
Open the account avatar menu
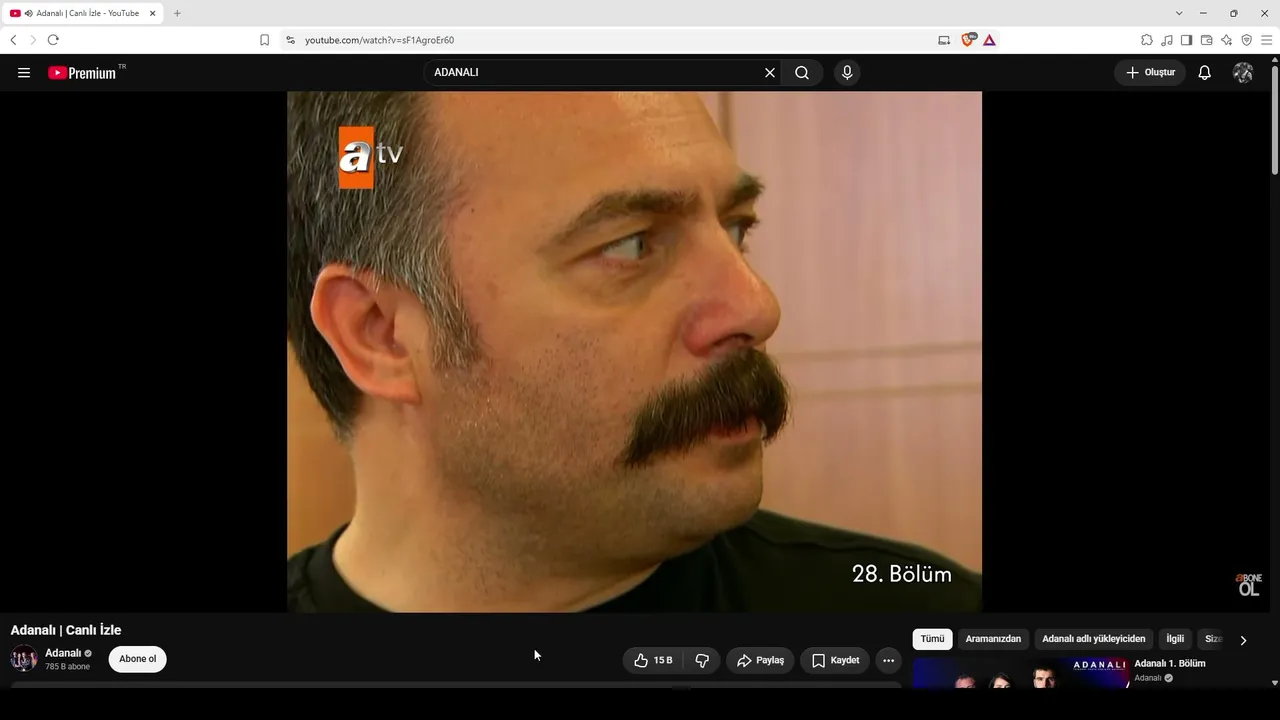coord(1243,73)
